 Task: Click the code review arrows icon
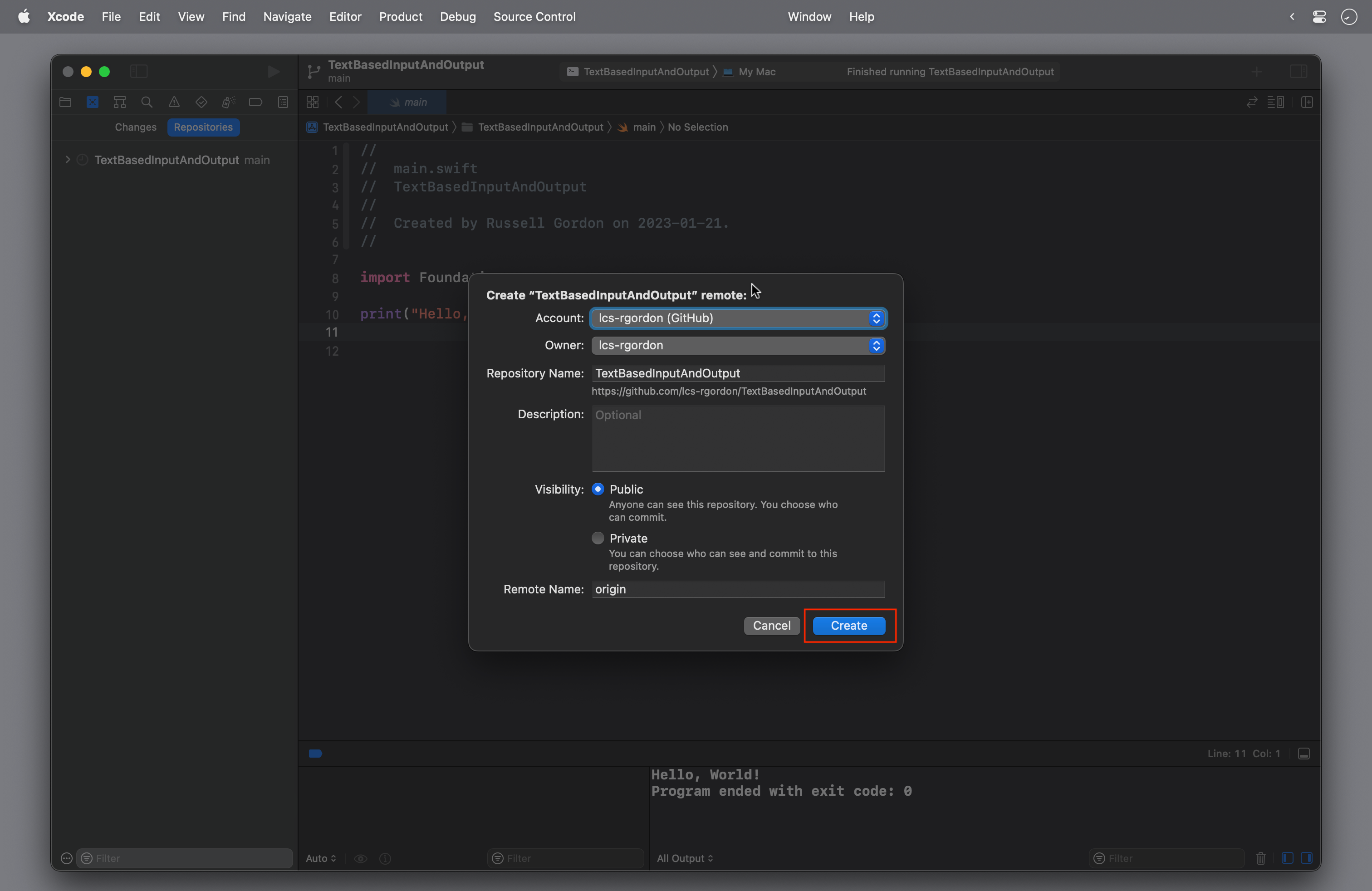(1251, 102)
